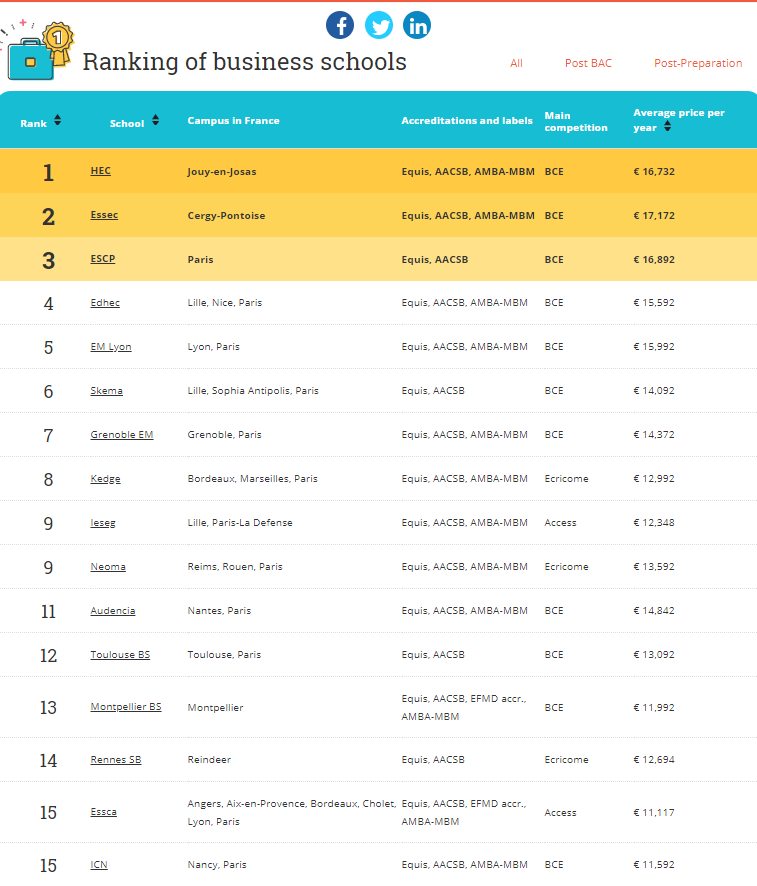757x886 pixels.
Task: Visit the Edhec school page
Action: (x=105, y=303)
